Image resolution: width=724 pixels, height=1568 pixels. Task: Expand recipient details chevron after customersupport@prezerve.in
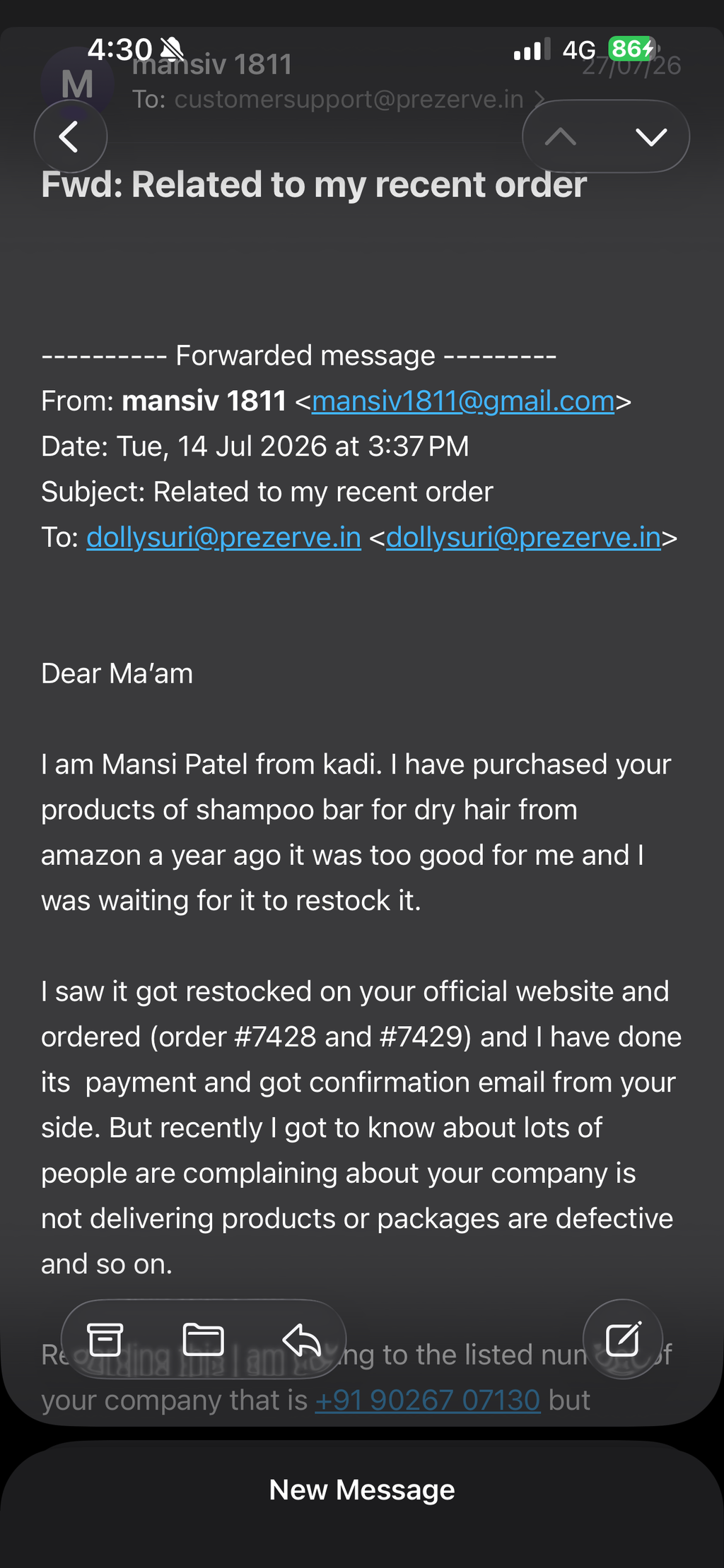point(539,99)
